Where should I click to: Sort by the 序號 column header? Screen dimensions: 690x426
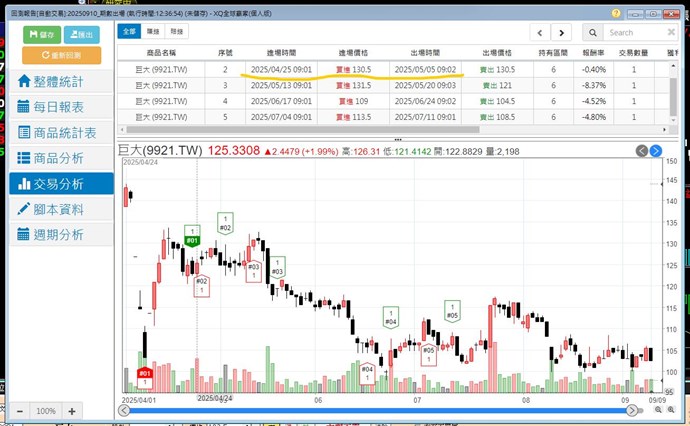point(225,53)
